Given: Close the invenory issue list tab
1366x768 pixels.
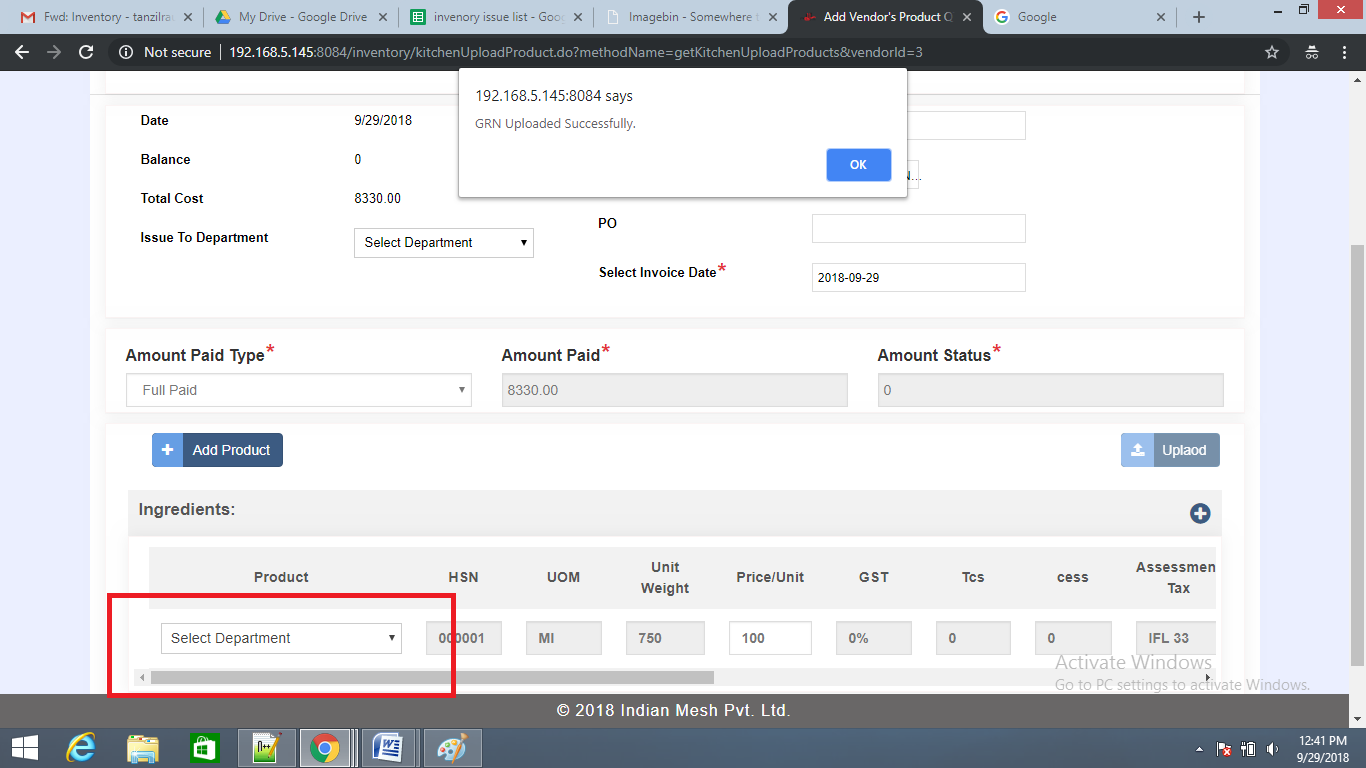Looking at the screenshot, I should (576, 17).
